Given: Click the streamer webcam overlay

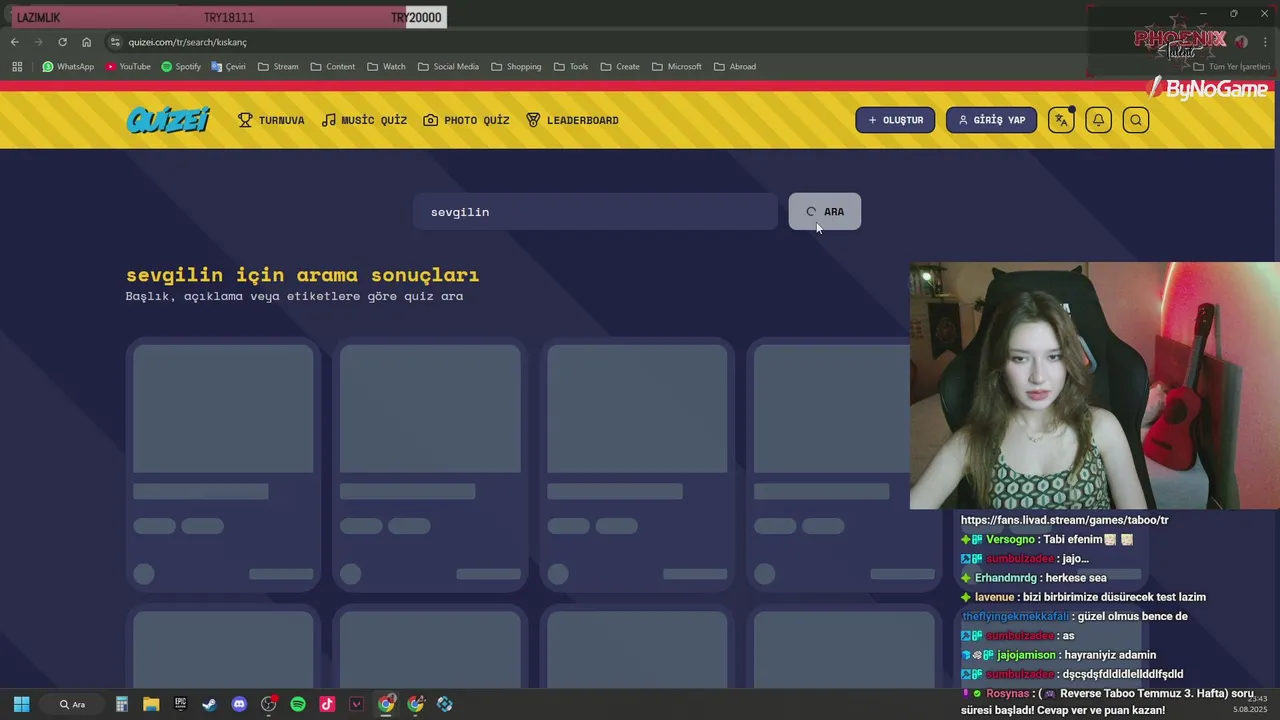Looking at the screenshot, I should [1094, 386].
